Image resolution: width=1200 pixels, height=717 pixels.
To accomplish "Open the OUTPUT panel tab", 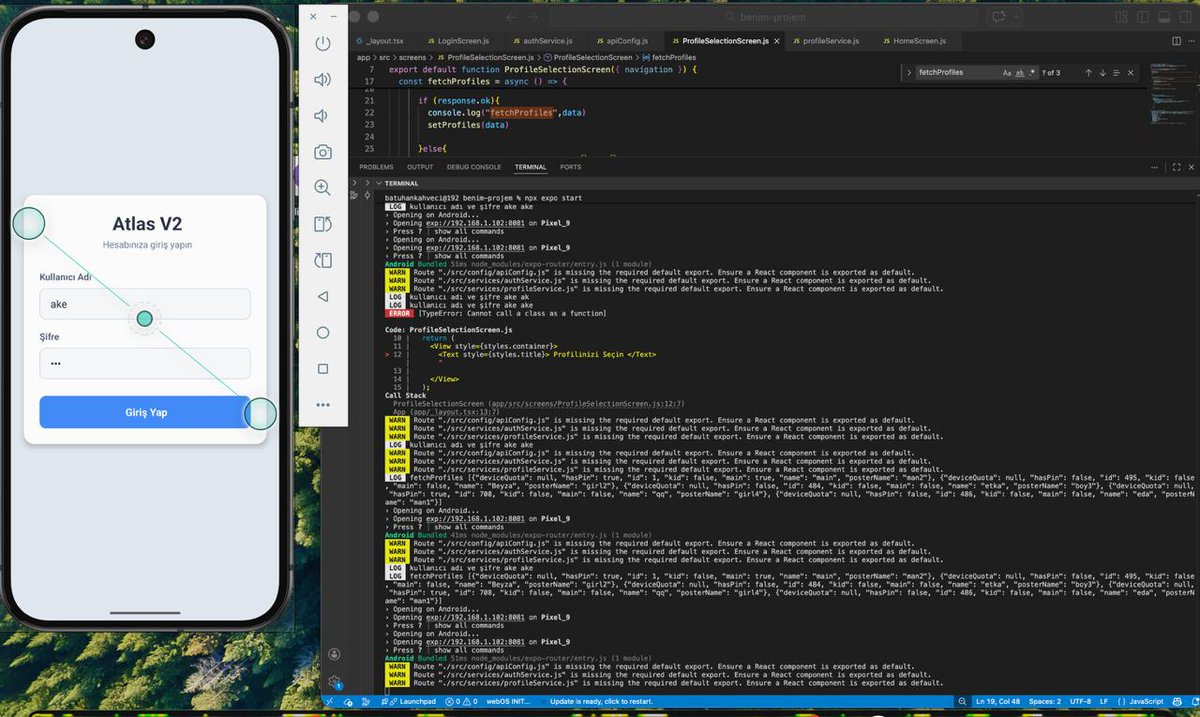I will tap(420, 167).
